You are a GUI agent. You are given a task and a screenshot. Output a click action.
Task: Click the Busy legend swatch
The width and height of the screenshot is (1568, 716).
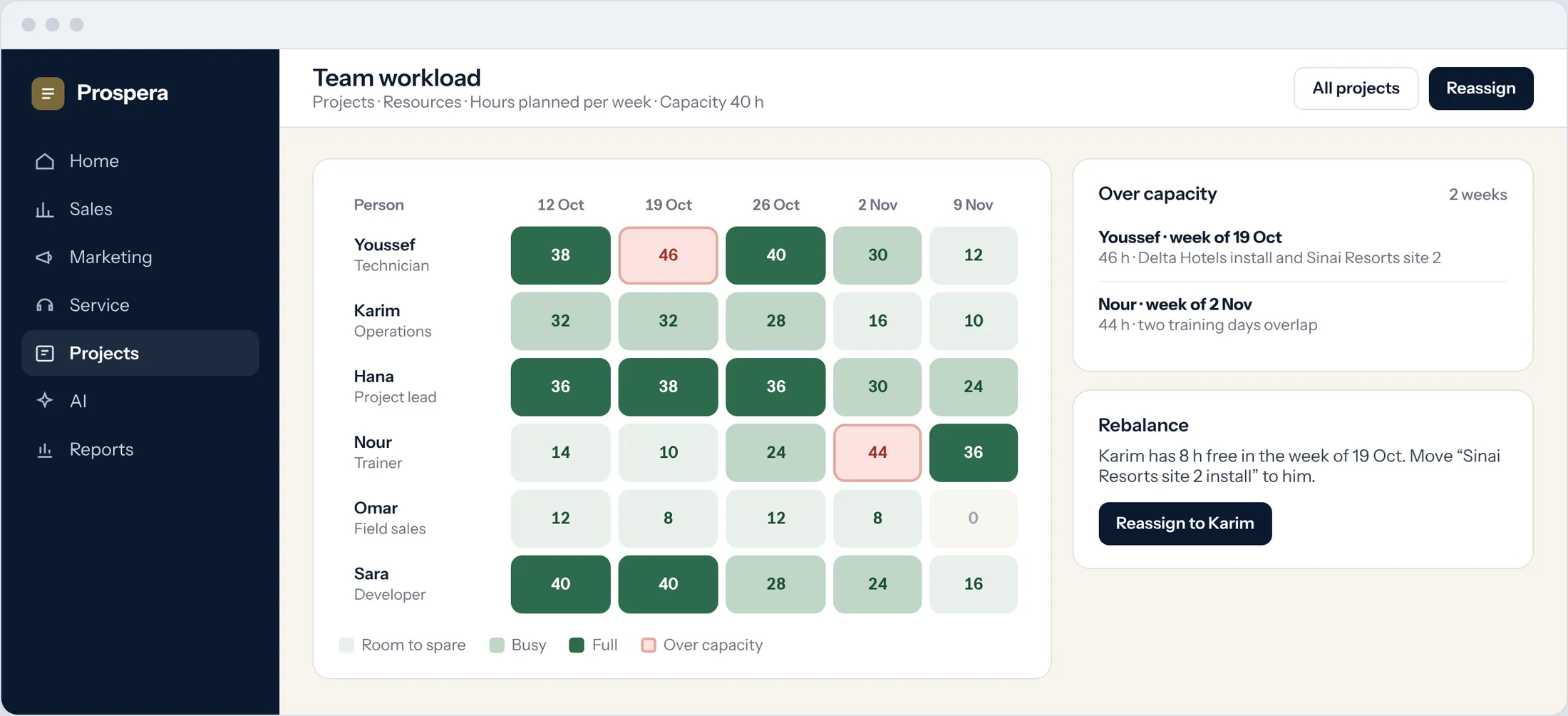[497, 645]
